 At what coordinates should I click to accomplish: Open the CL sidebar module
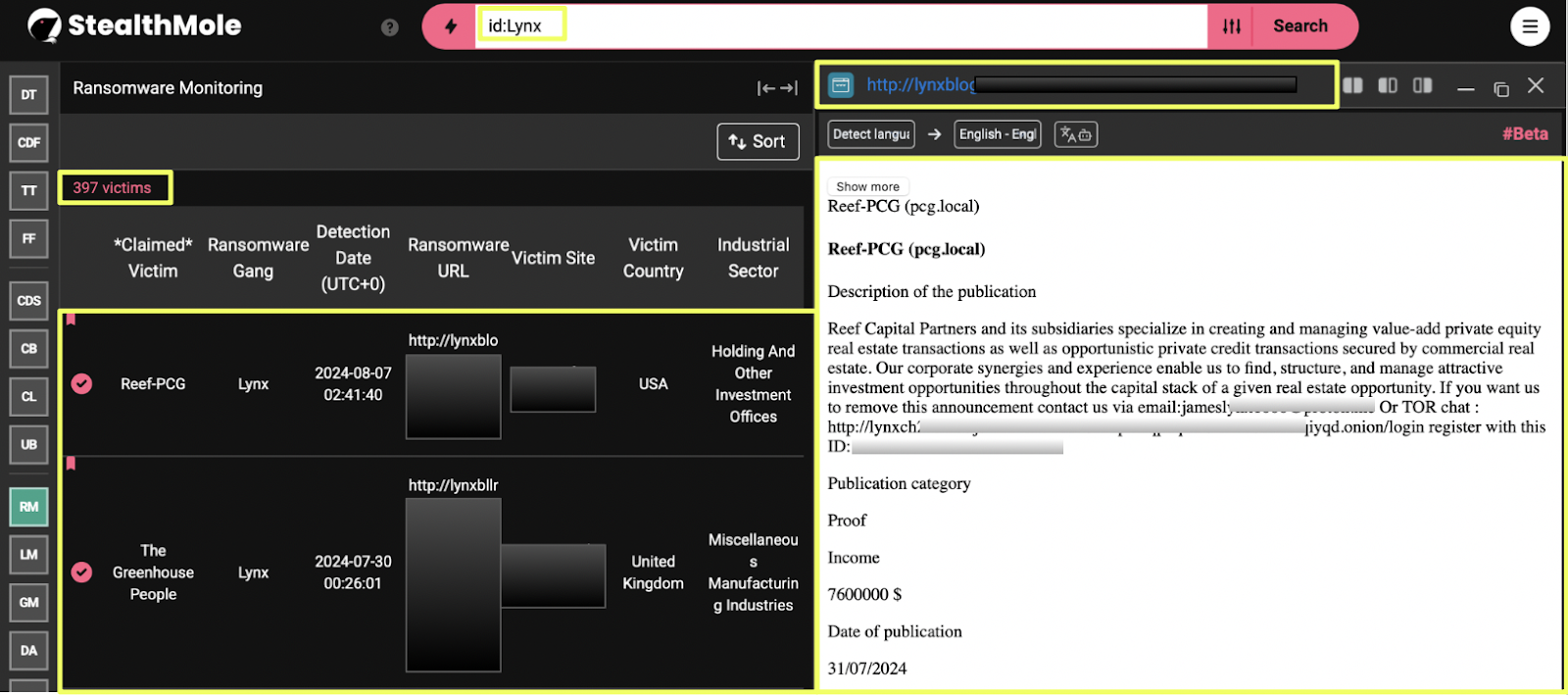[x=28, y=397]
